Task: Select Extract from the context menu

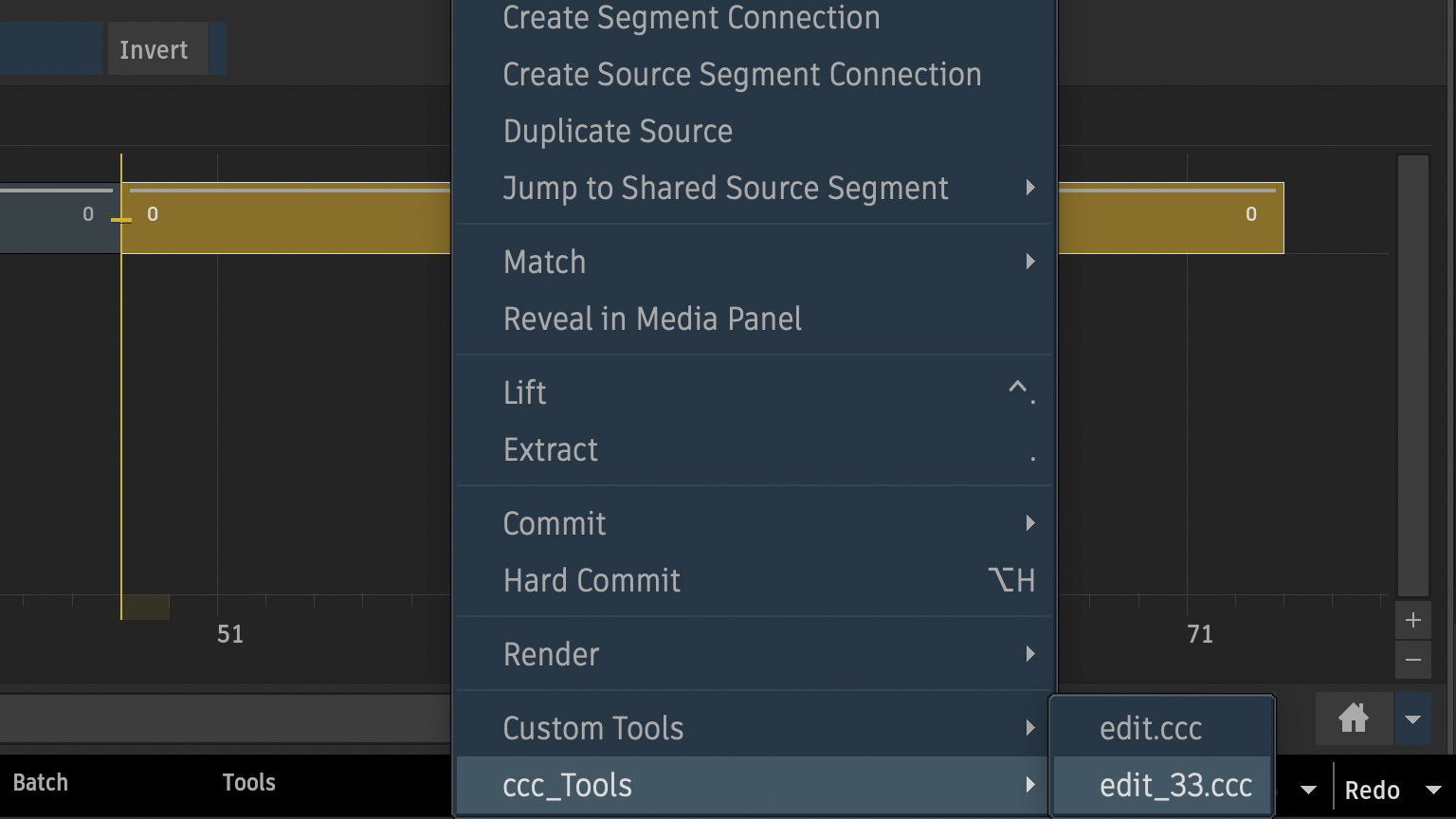Action: pyautogui.click(x=551, y=450)
